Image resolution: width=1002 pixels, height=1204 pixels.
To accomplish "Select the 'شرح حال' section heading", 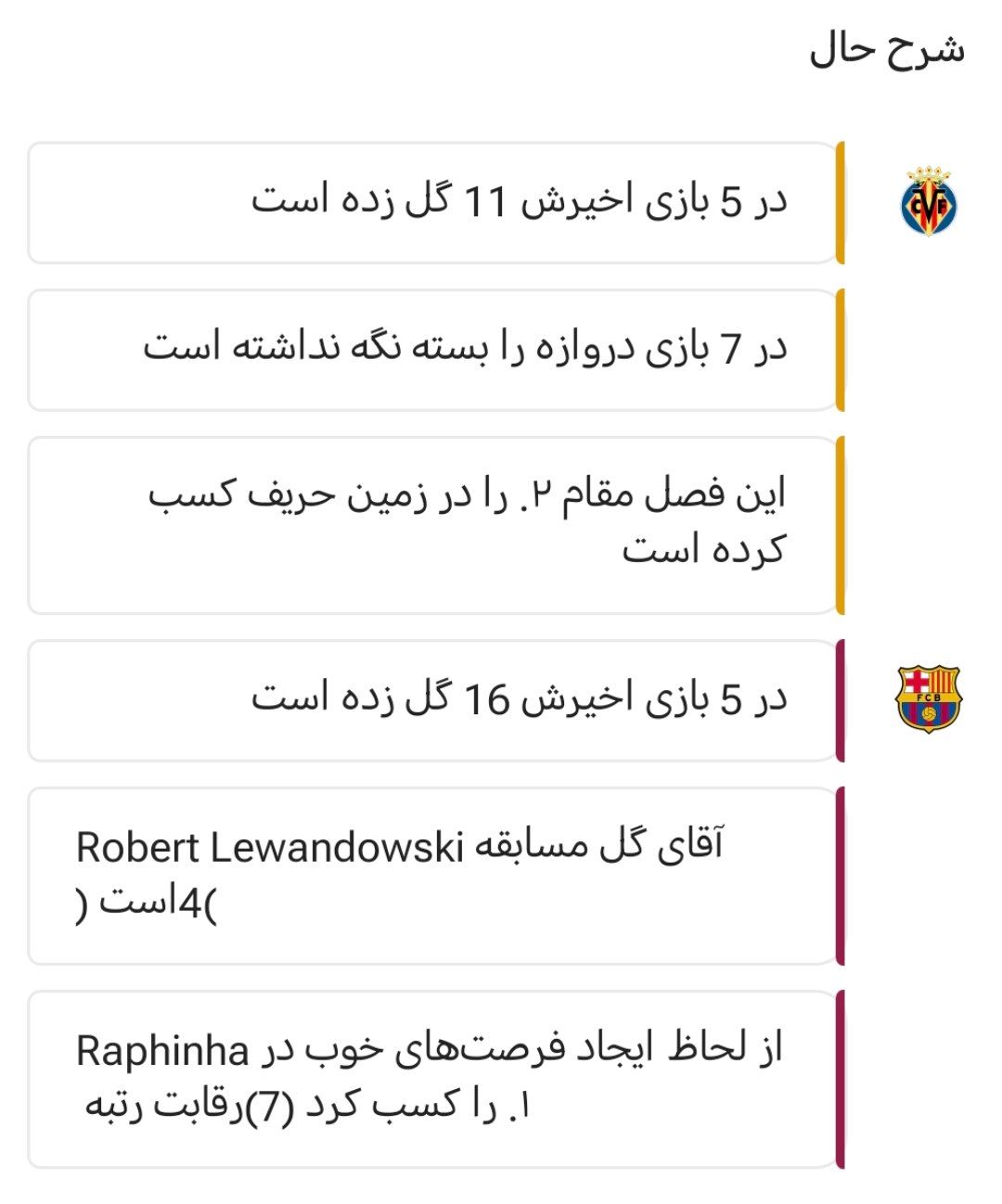I will click(887, 49).
